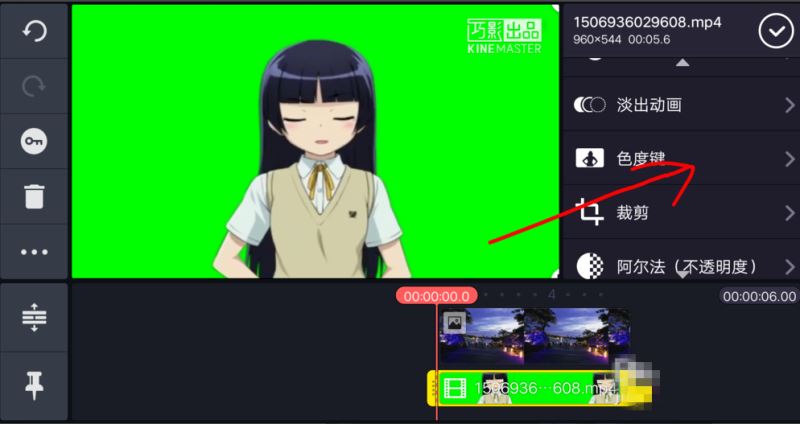Image resolution: width=800 pixels, height=424 pixels.
Task: Open 裁剪 crop option
Action: (682, 212)
